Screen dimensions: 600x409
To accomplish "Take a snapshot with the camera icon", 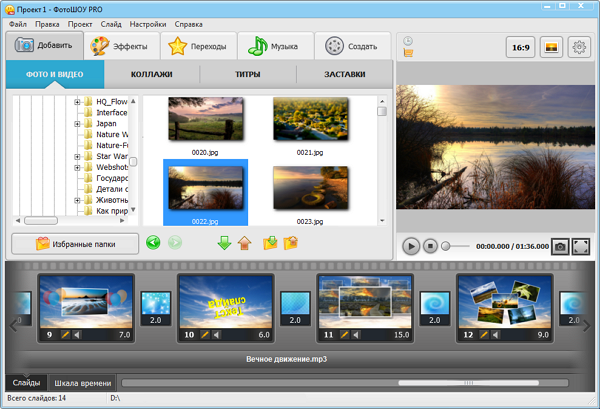I will [x=560, y=245].
